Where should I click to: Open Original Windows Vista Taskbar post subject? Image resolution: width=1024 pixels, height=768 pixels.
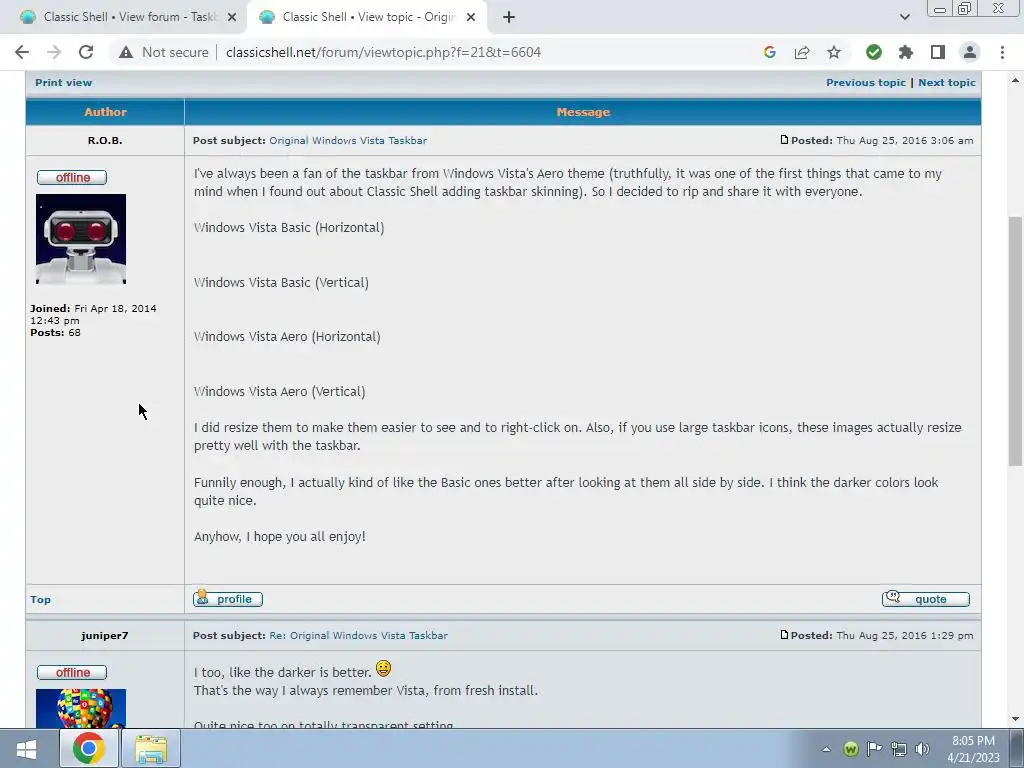point(348,140)
